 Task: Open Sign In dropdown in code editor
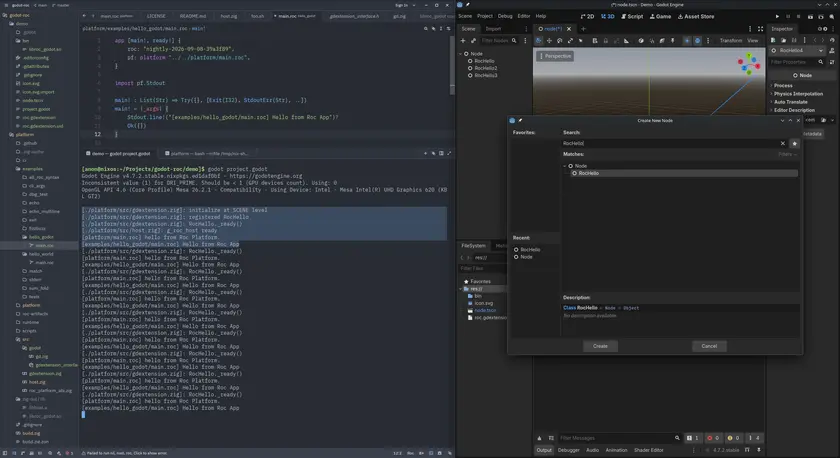pos(405,5)
